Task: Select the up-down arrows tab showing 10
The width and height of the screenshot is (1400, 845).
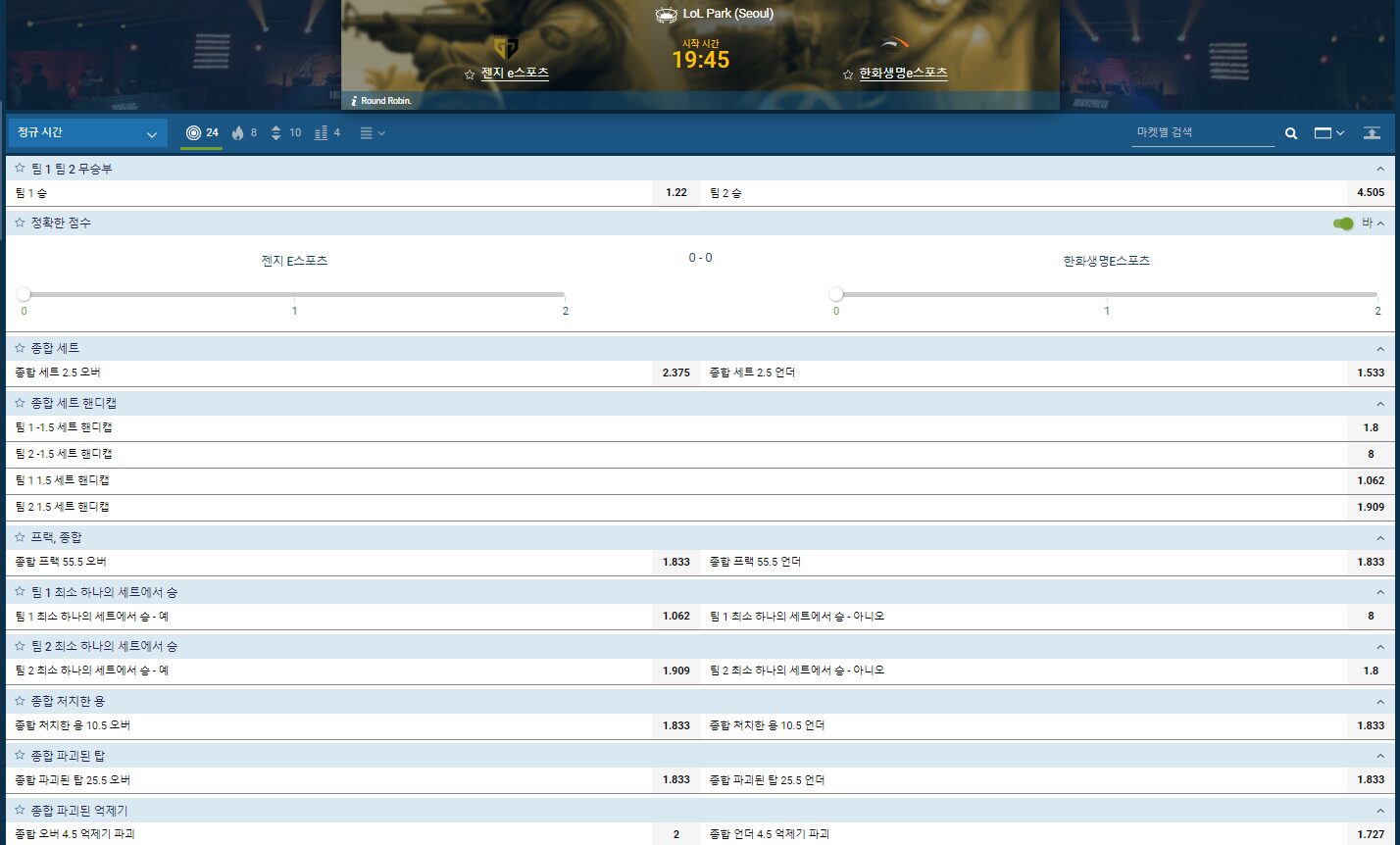Action: click(285, 132)
